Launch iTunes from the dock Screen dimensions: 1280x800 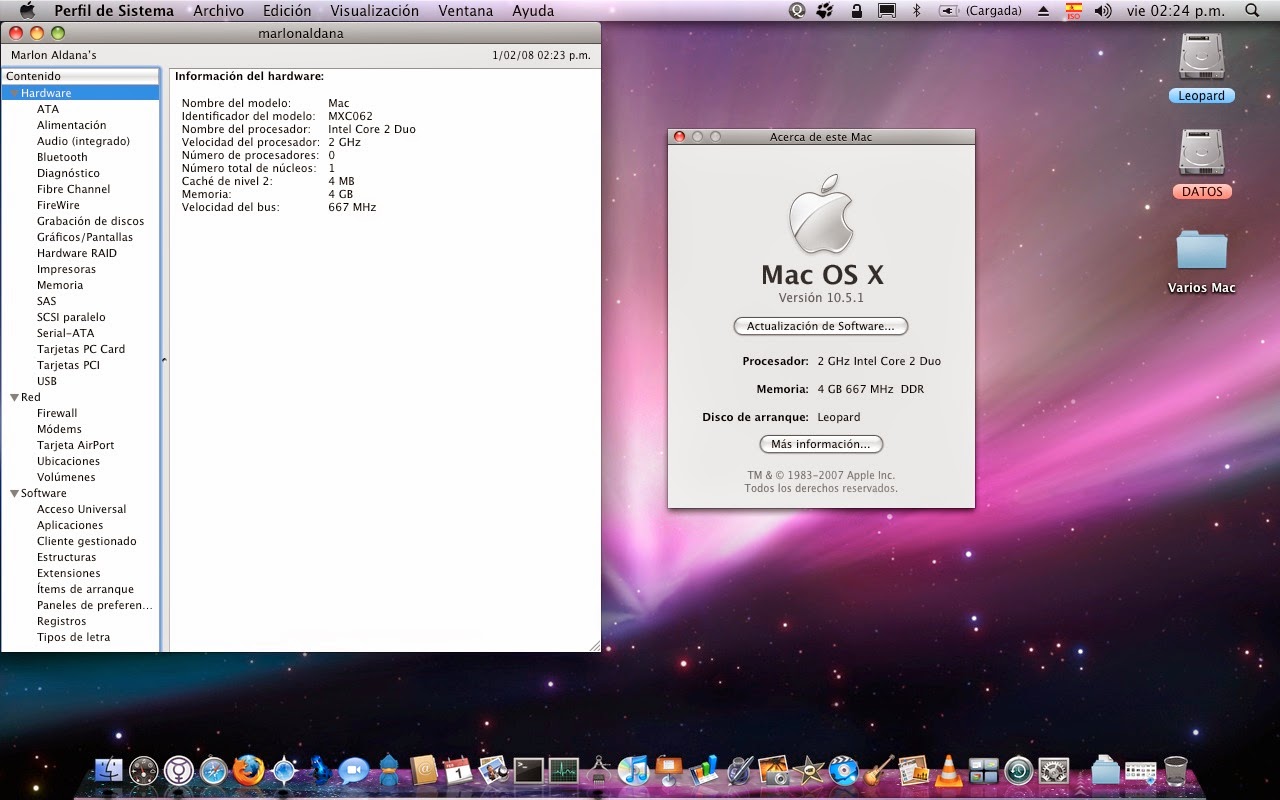pyautogui.click(x=633, y=770)
